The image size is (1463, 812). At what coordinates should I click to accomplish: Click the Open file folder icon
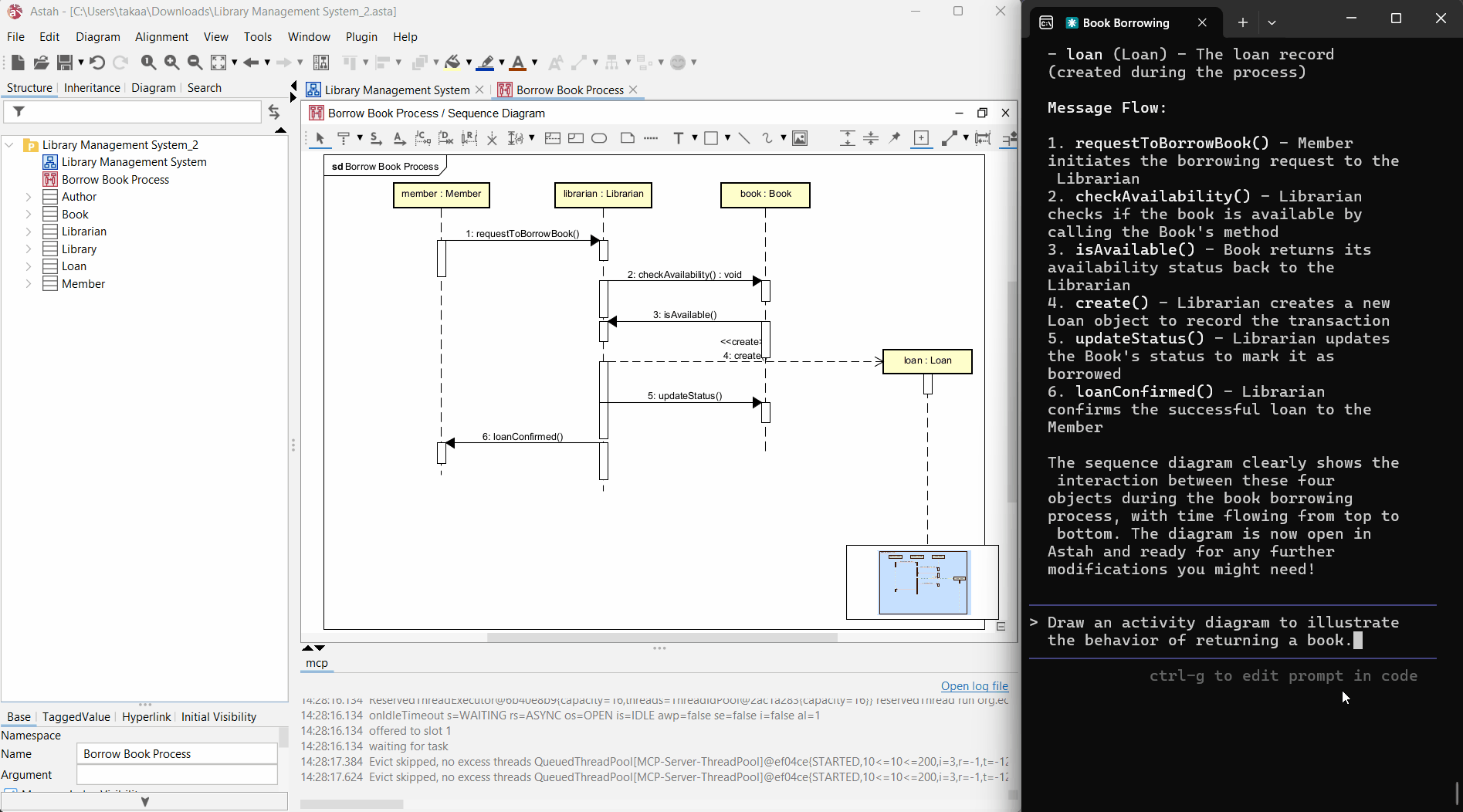click(42, 63)
